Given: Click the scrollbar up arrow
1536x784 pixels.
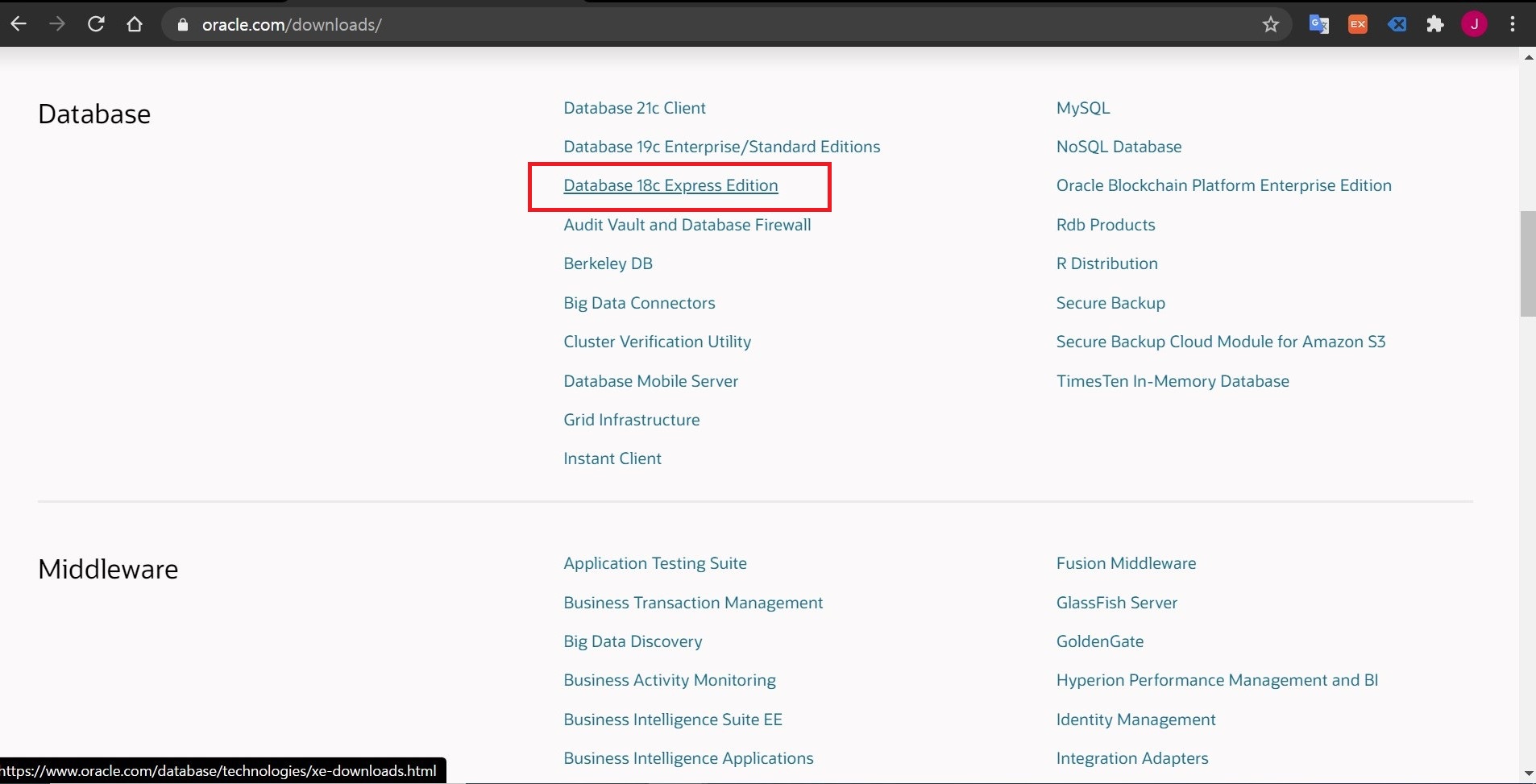Looking at the screenshot, I should coord(1528,57).
